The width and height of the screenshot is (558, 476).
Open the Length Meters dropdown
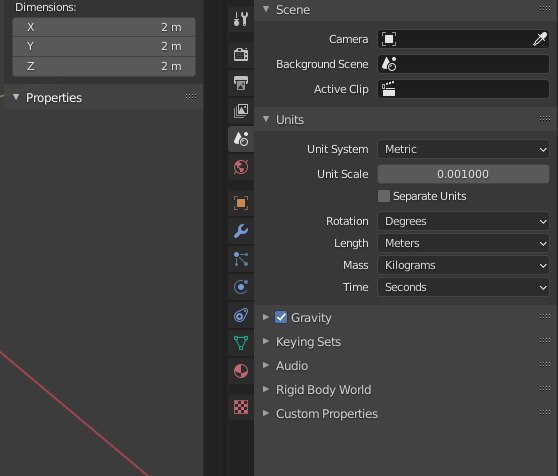coord(463,243)
